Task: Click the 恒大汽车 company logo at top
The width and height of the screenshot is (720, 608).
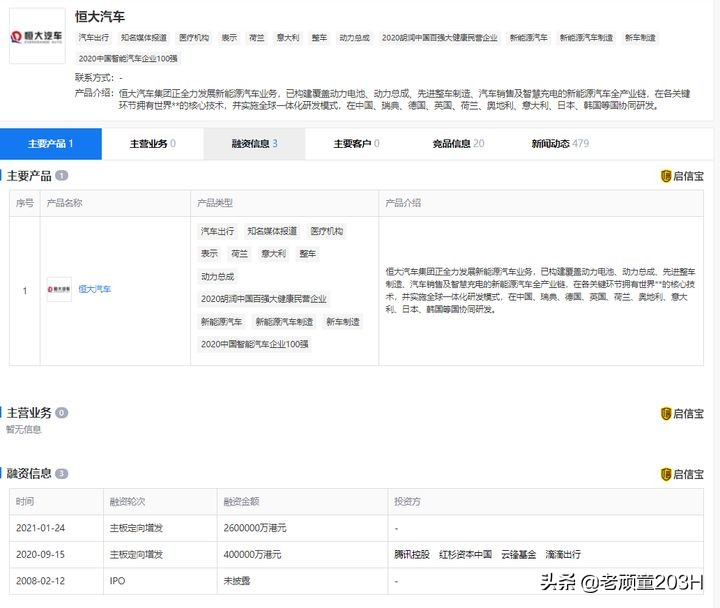Action: click(x=36, y=37)
